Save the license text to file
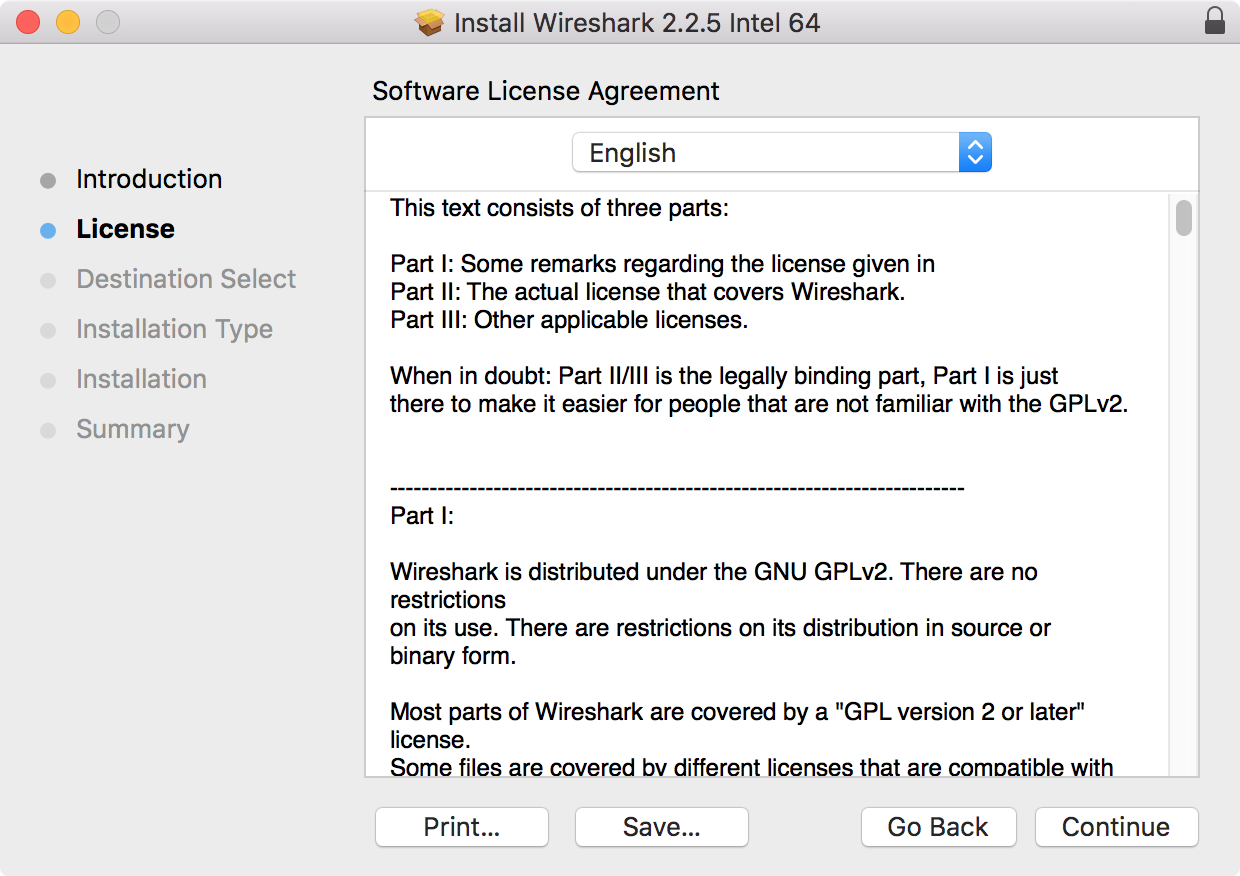Viewport: 1240px width, 876px height. point(661,827)
